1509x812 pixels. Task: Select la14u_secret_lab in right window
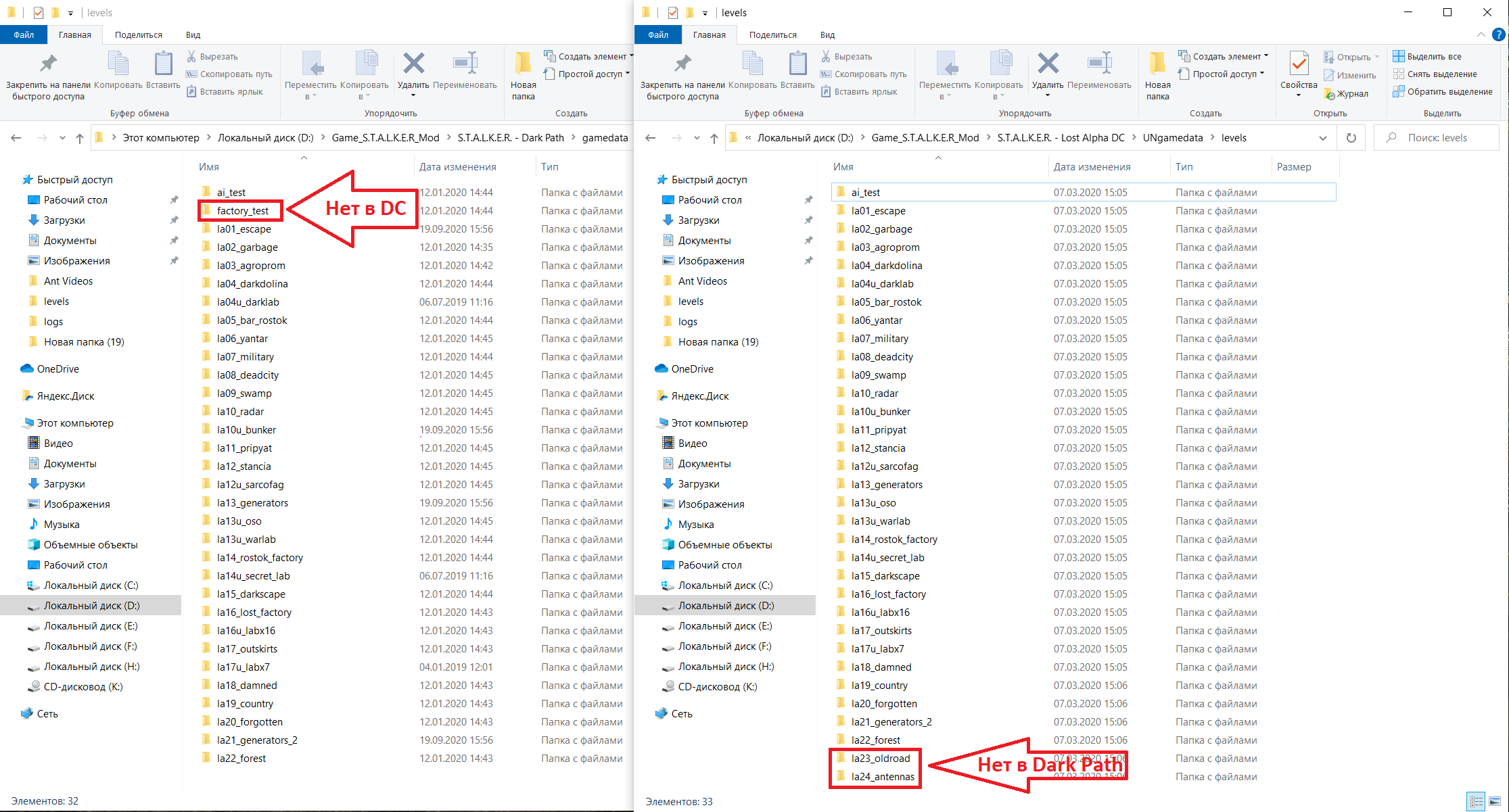887,558
